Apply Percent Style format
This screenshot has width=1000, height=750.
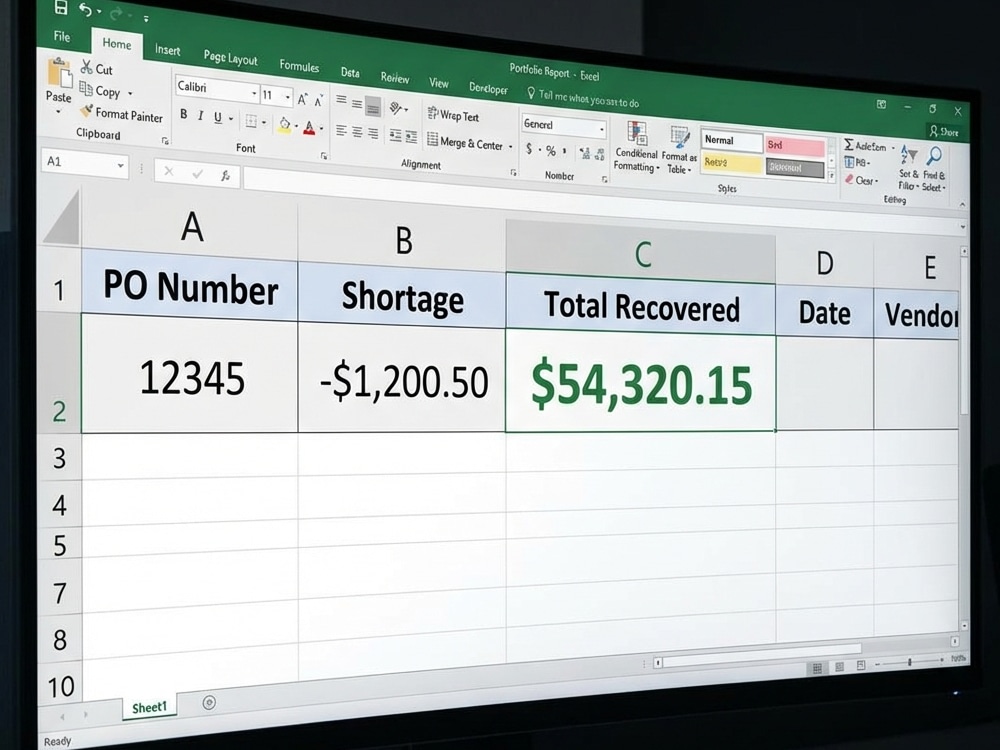tap(550, 151)
